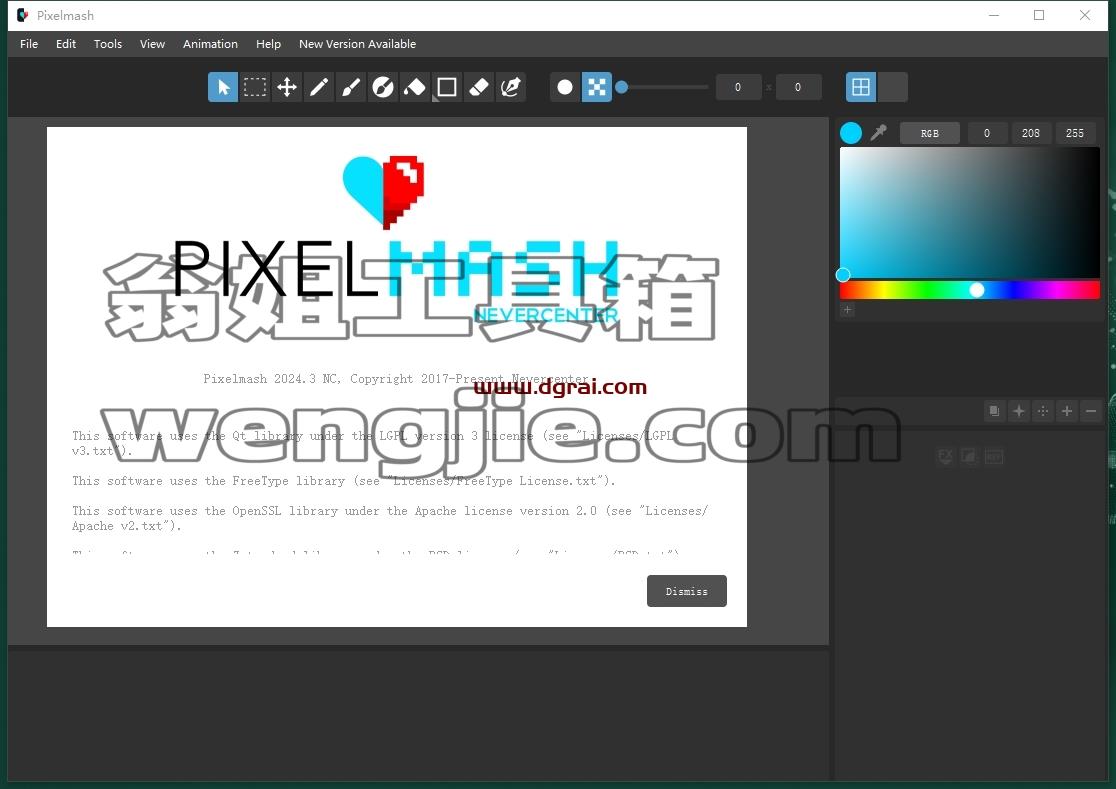Click the Pixelmash 2024.3 copyright line
Viewport: 1116px width, 789px height.
tap(396, 378)
